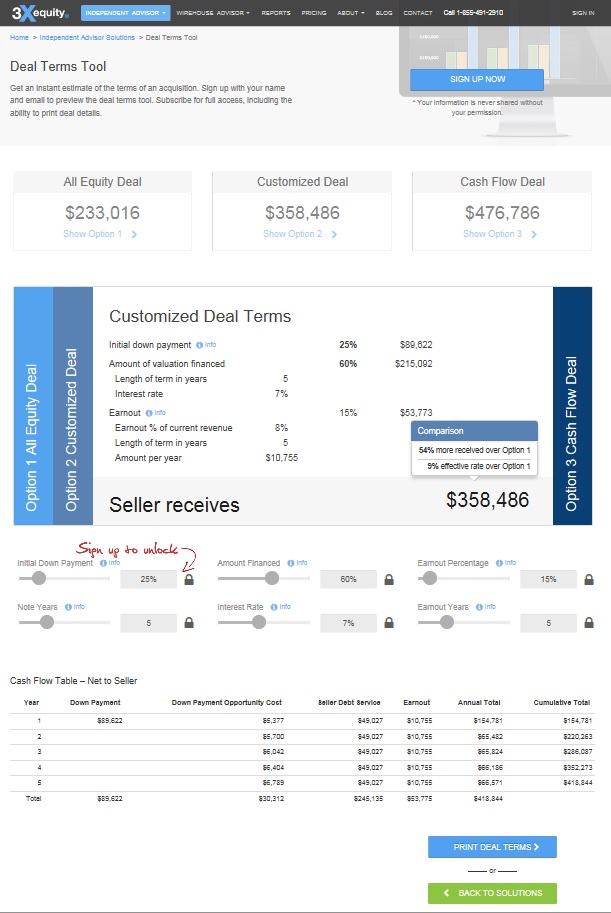Select the Option 1 All Equity Deal tab

click(x=33, y=406)
